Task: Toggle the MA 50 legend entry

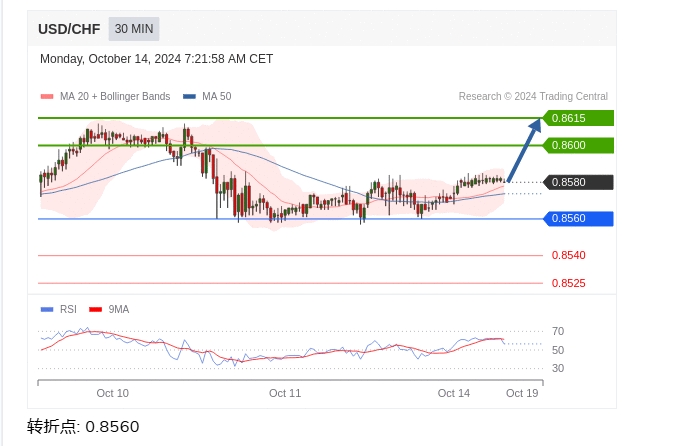Action: point(207,96)
